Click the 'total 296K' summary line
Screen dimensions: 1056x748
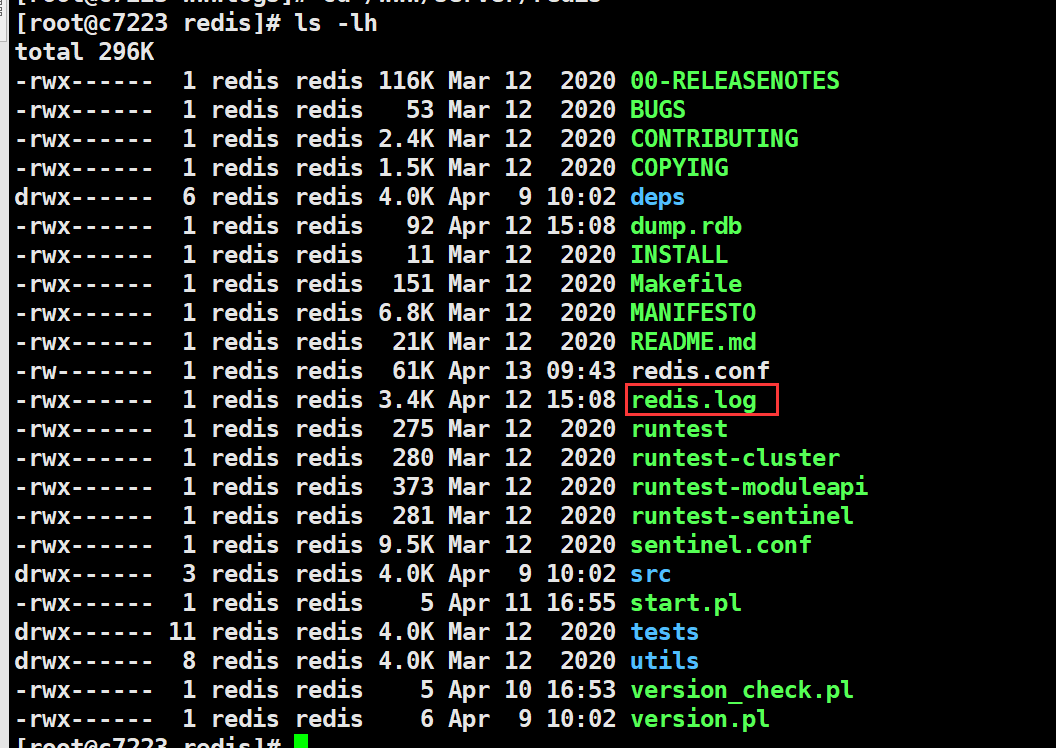tap(85, 52)
